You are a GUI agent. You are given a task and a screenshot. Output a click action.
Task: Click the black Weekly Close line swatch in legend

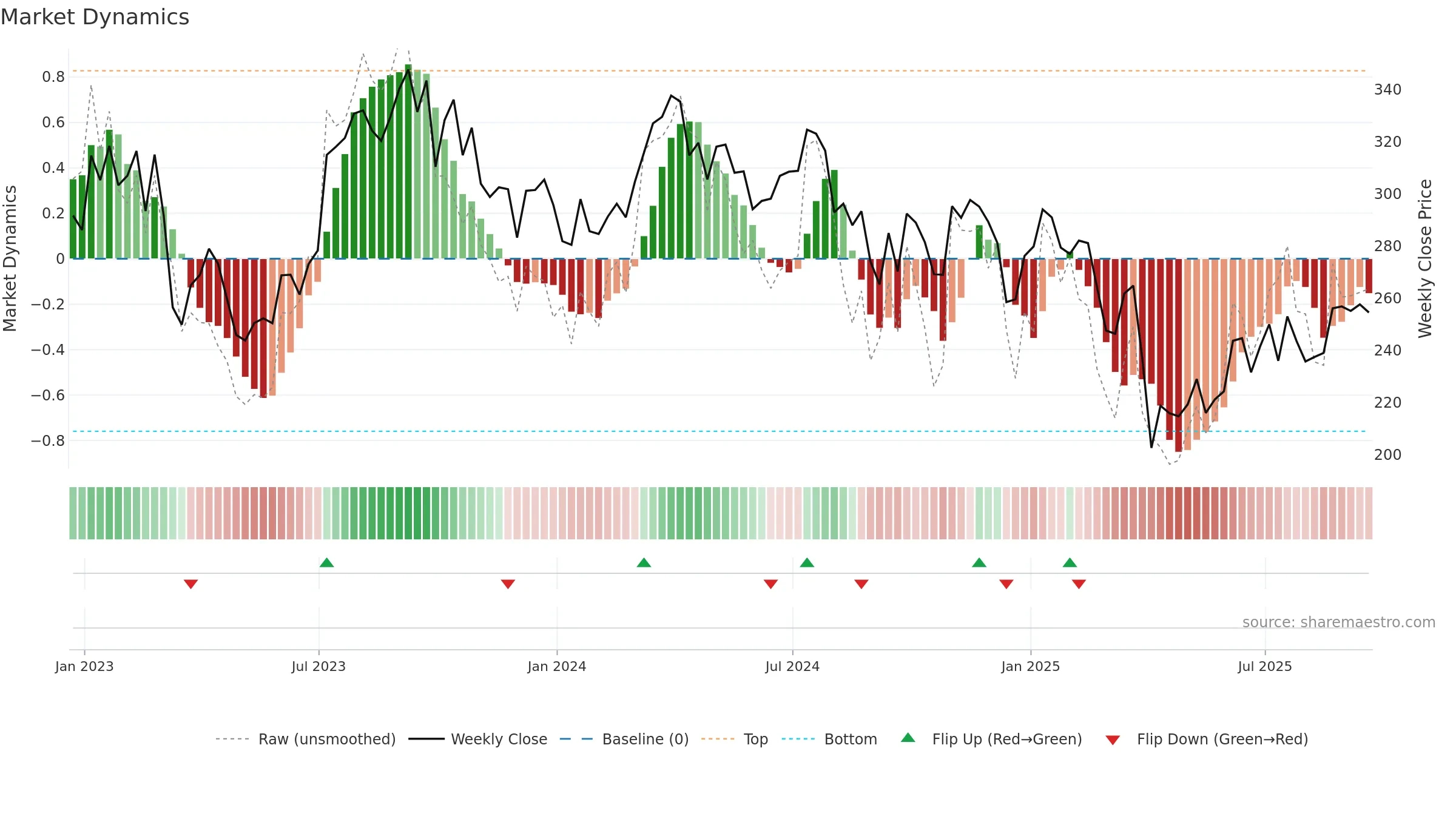426,739
